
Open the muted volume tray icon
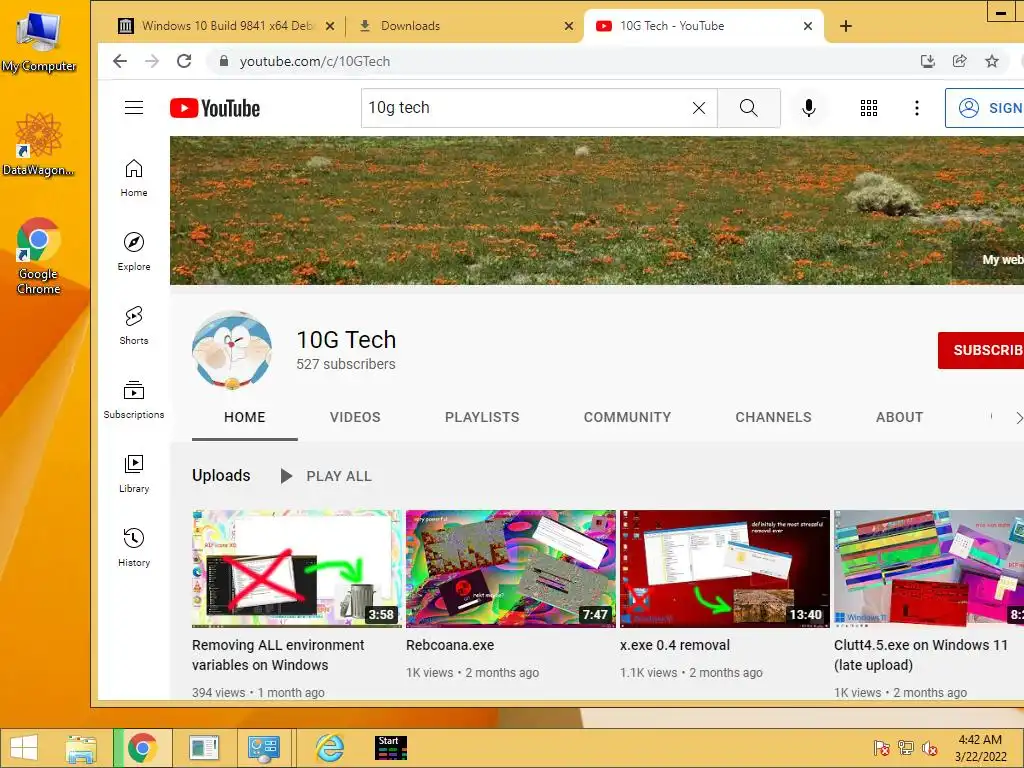click(x=929, y=748)
